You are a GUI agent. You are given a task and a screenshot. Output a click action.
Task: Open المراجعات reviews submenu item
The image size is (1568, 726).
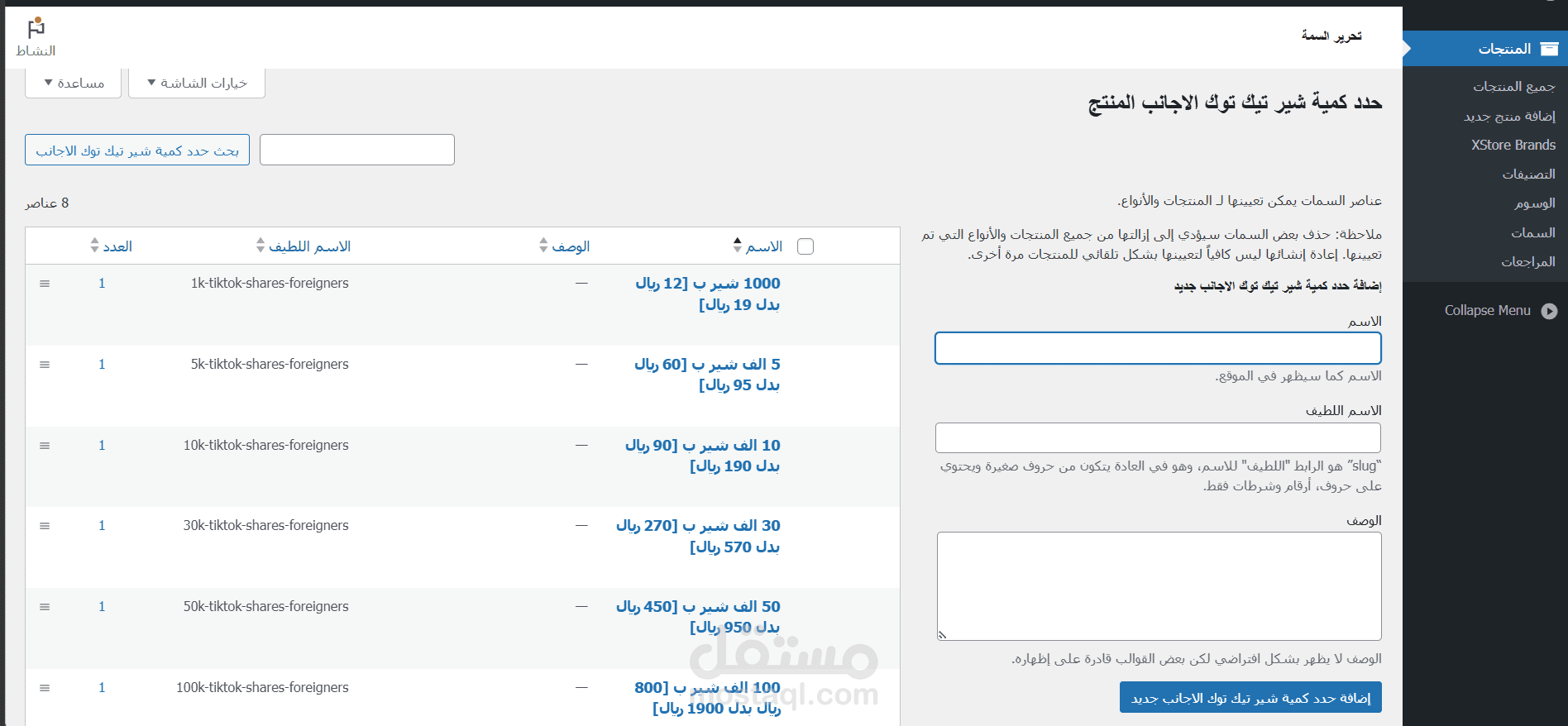[1528, 261]
